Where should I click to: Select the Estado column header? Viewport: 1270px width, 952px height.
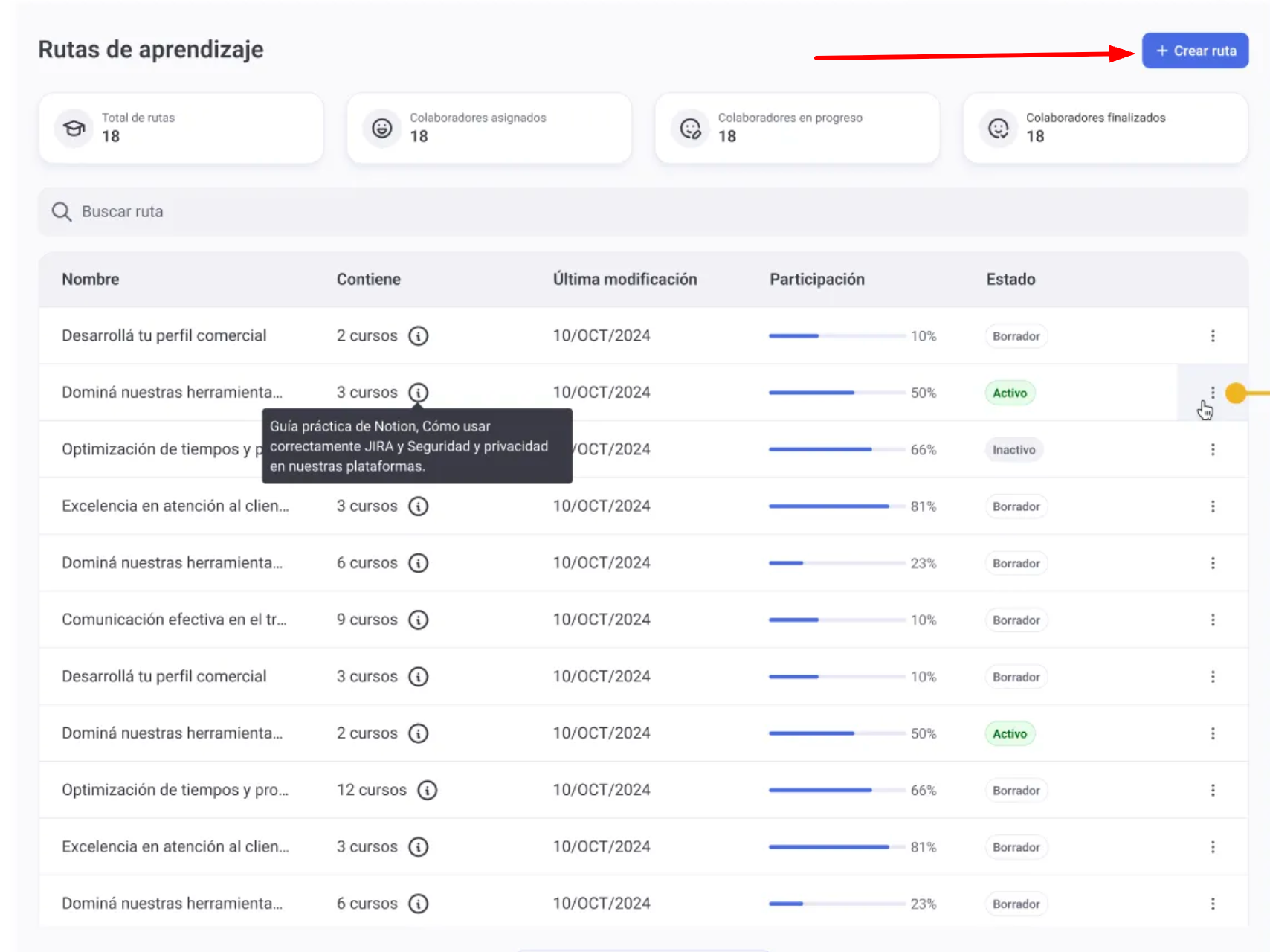point(1010,279)
